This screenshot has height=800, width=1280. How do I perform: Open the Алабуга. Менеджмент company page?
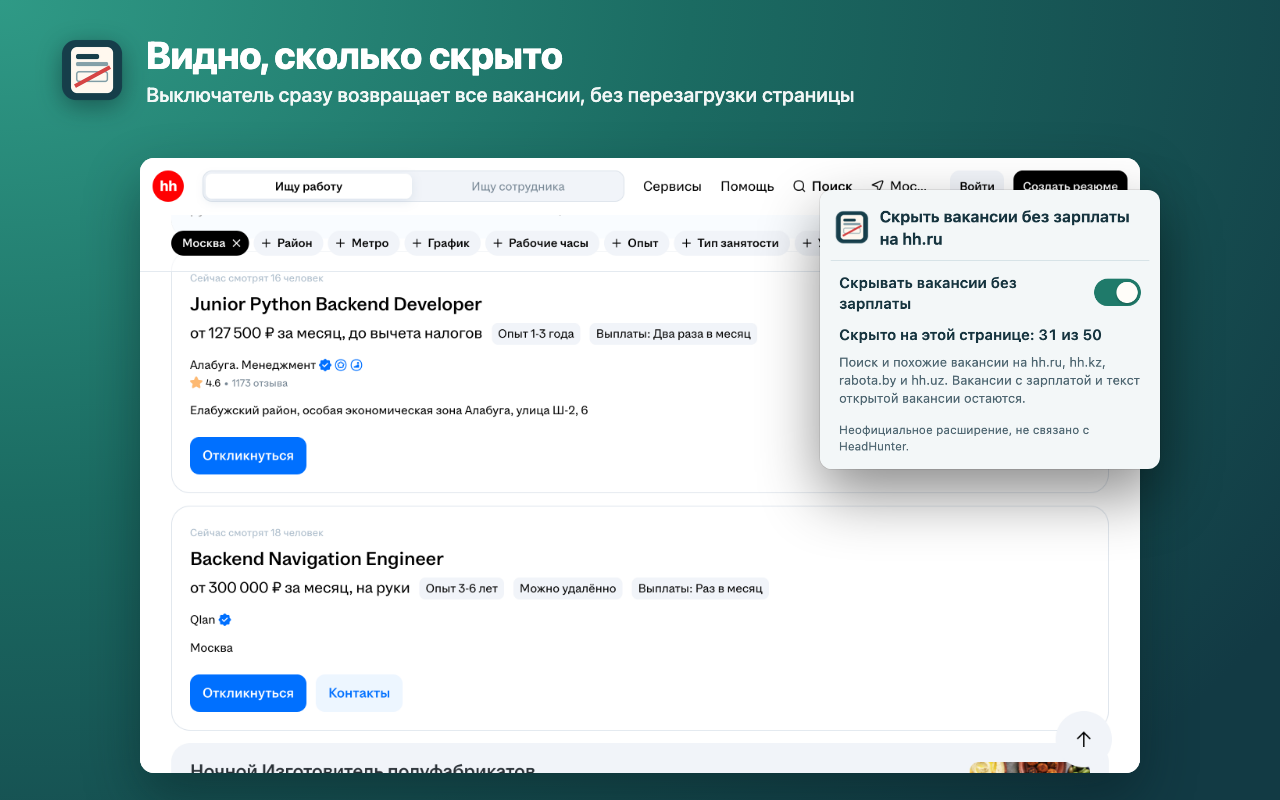pos(253,366)
